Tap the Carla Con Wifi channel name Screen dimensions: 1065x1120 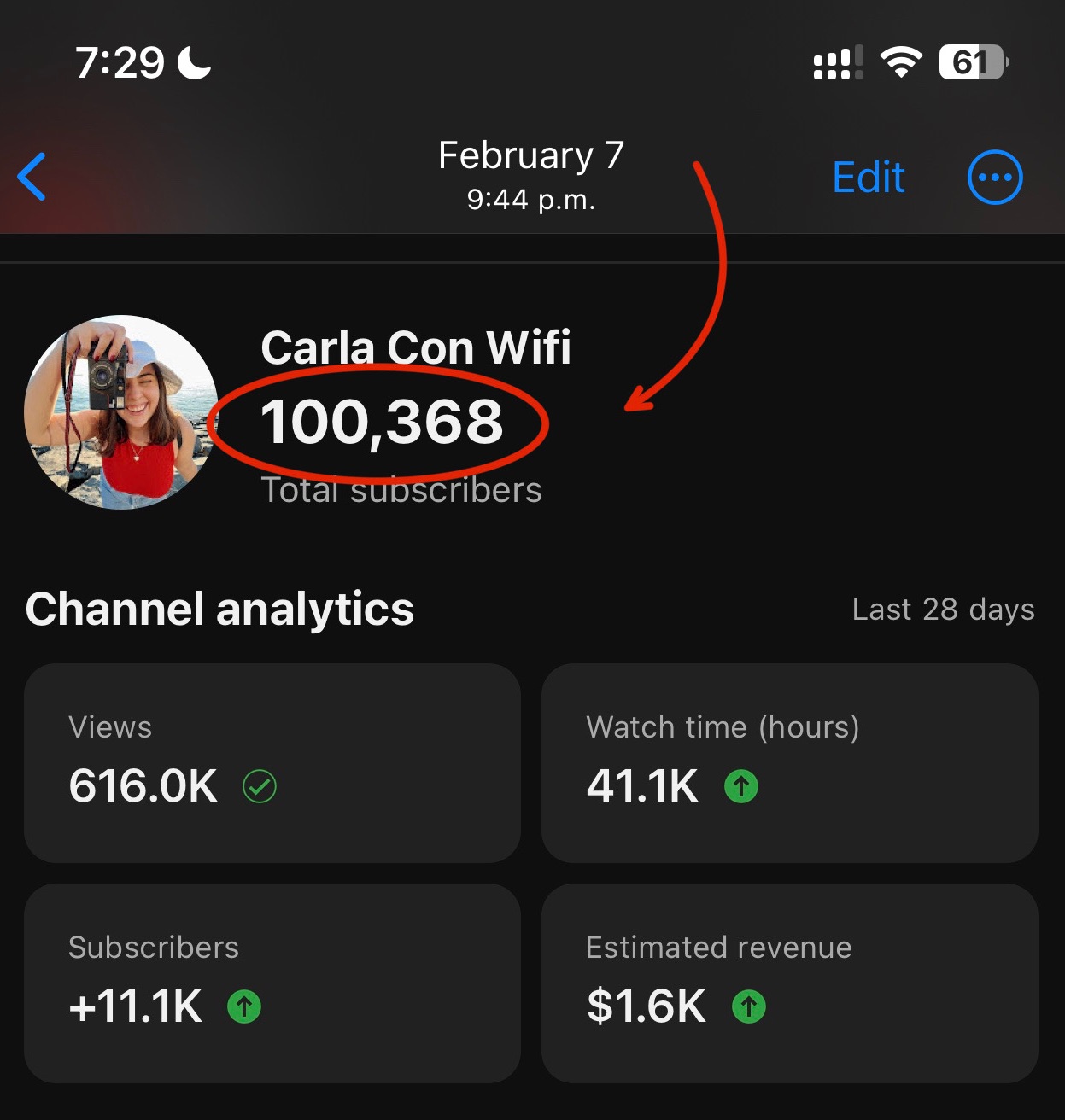coord(416,347)
